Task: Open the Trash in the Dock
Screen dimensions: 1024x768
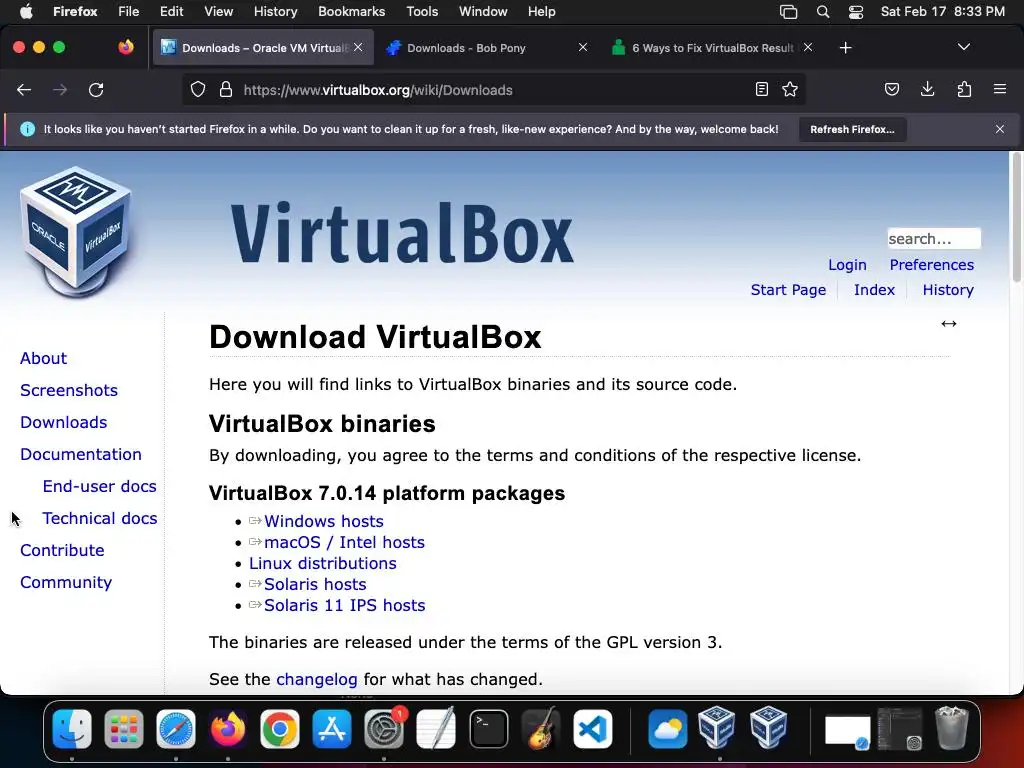Action: (952, 728)
